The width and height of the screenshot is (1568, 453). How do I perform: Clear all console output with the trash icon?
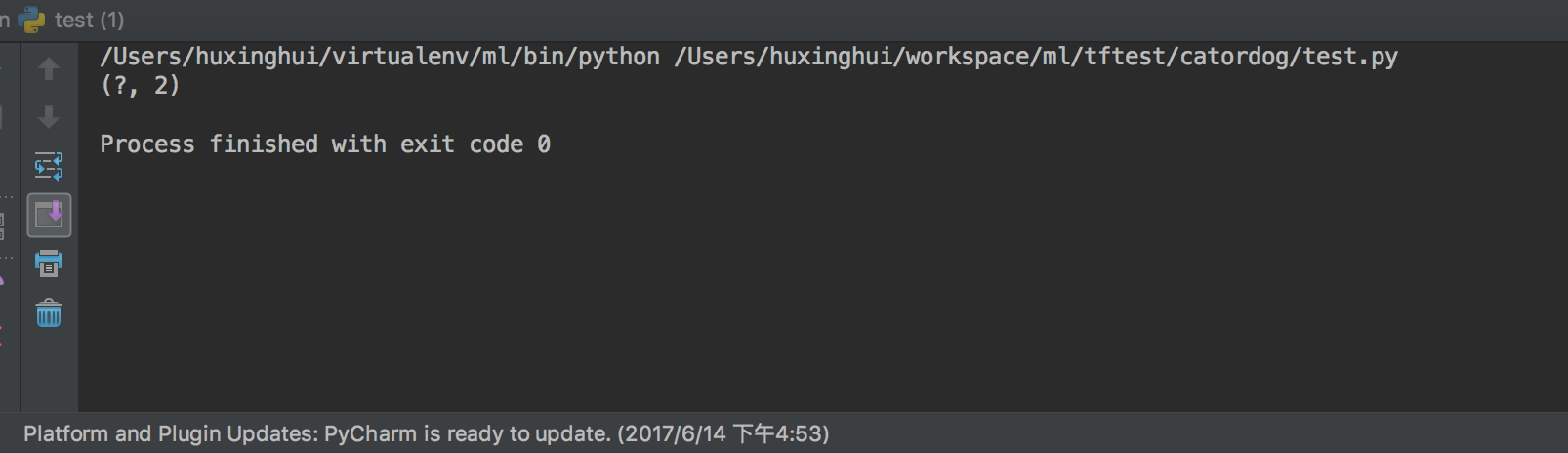point(49,313)
